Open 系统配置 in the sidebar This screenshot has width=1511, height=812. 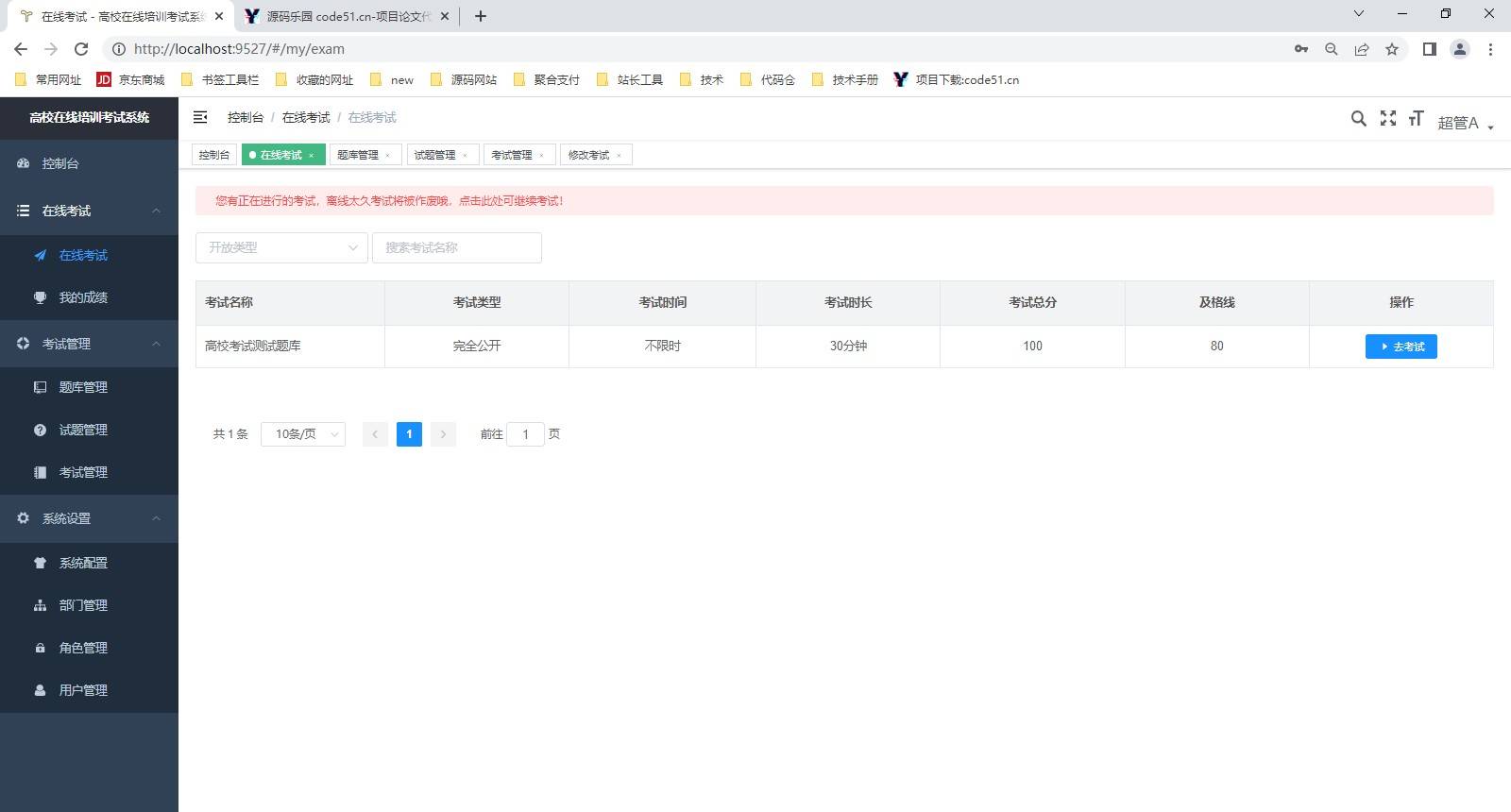click(89, 563)
